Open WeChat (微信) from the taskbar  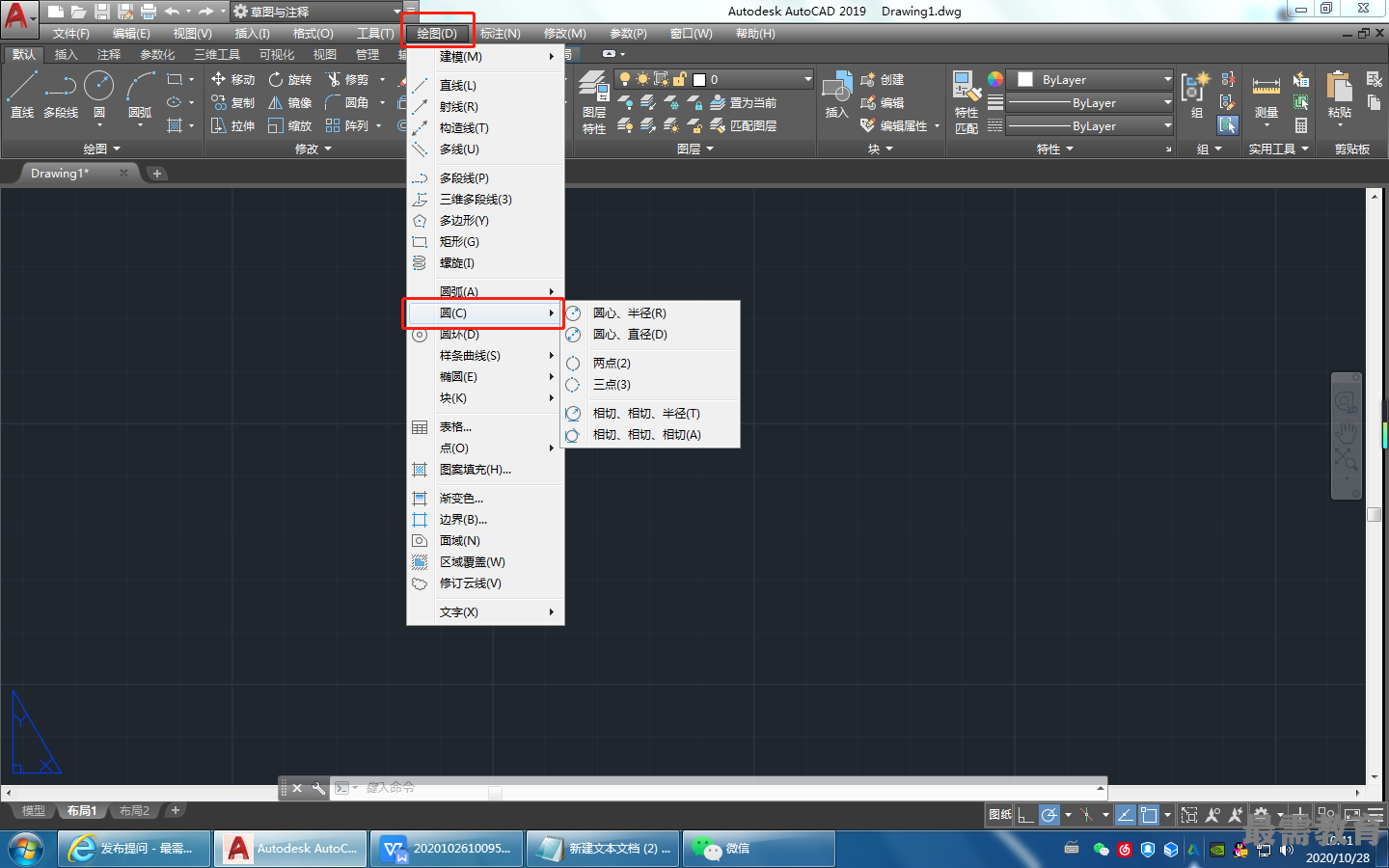click(x=759, y=849)
